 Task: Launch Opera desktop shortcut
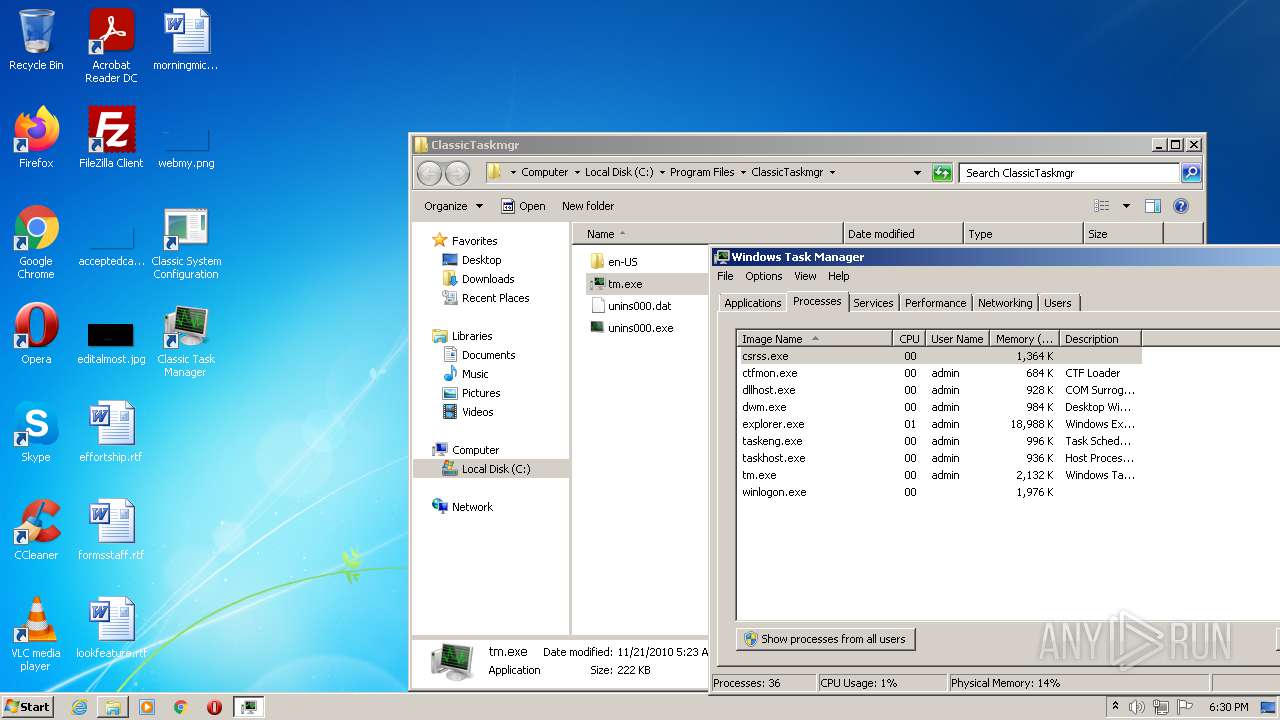pos(36,334)
